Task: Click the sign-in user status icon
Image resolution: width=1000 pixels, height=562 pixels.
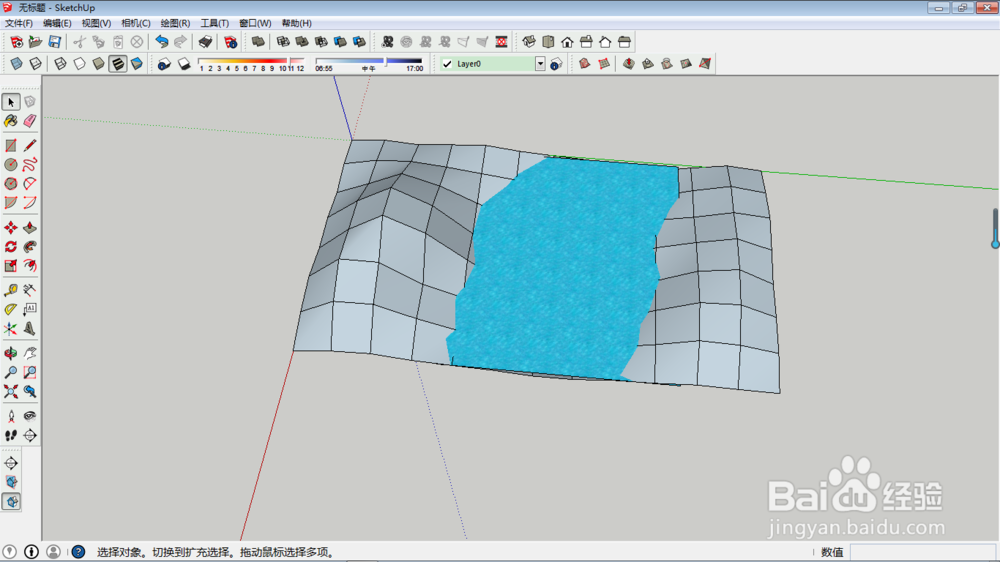Action: 54,552
